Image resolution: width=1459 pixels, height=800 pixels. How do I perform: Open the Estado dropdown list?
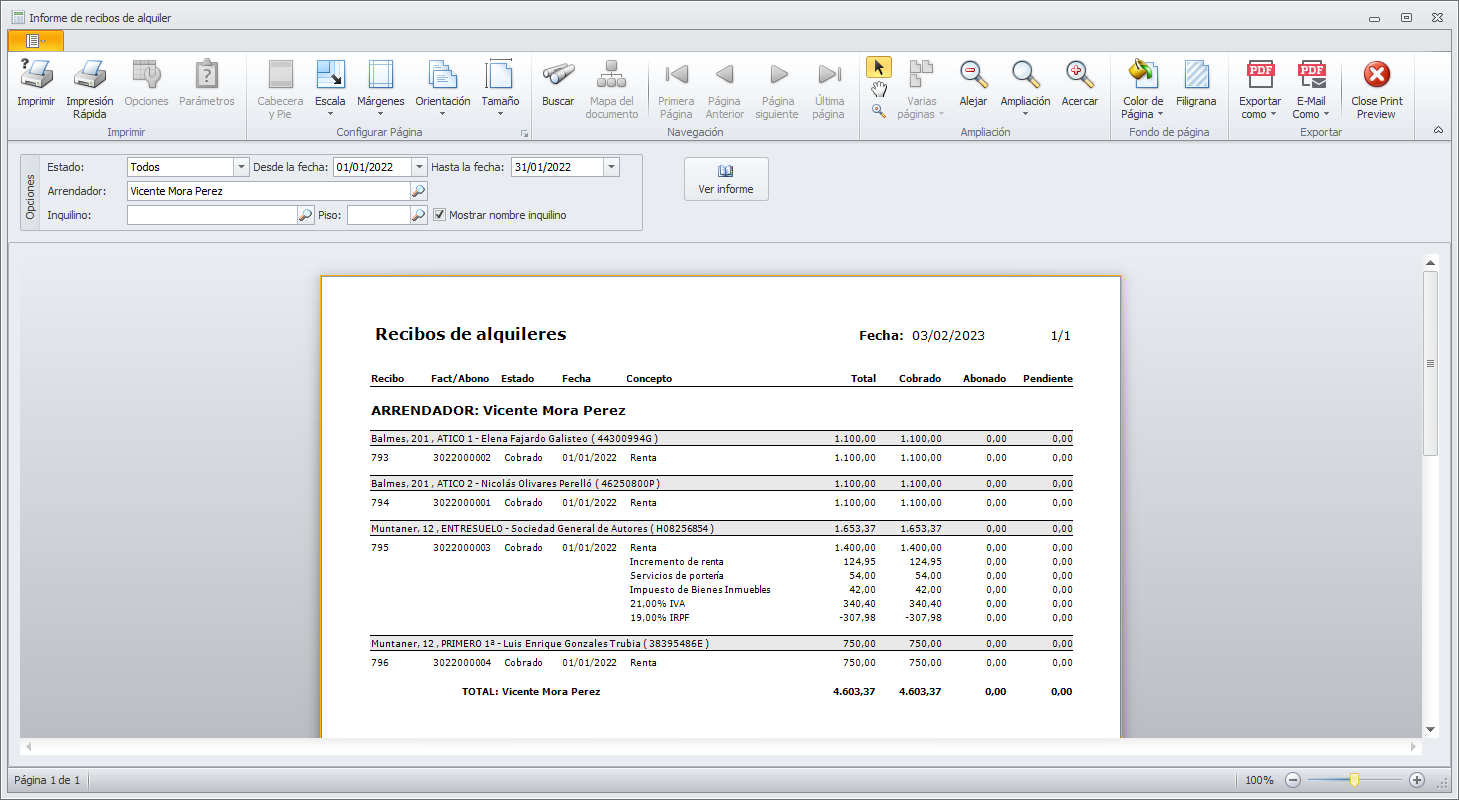pos(241,168)
